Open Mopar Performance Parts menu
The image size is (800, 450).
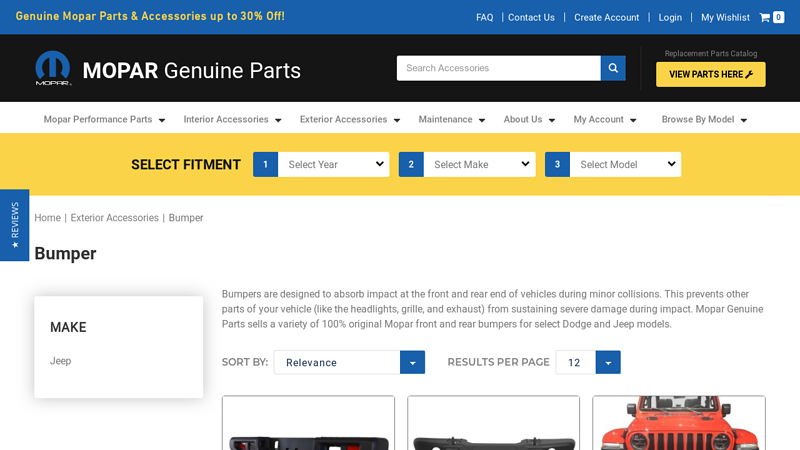pos(104,119)
